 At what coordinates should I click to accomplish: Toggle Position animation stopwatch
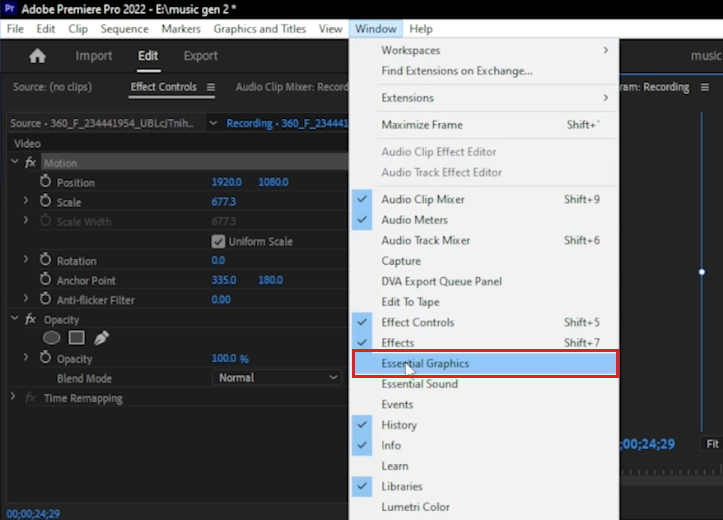click(x=45, y=182)
